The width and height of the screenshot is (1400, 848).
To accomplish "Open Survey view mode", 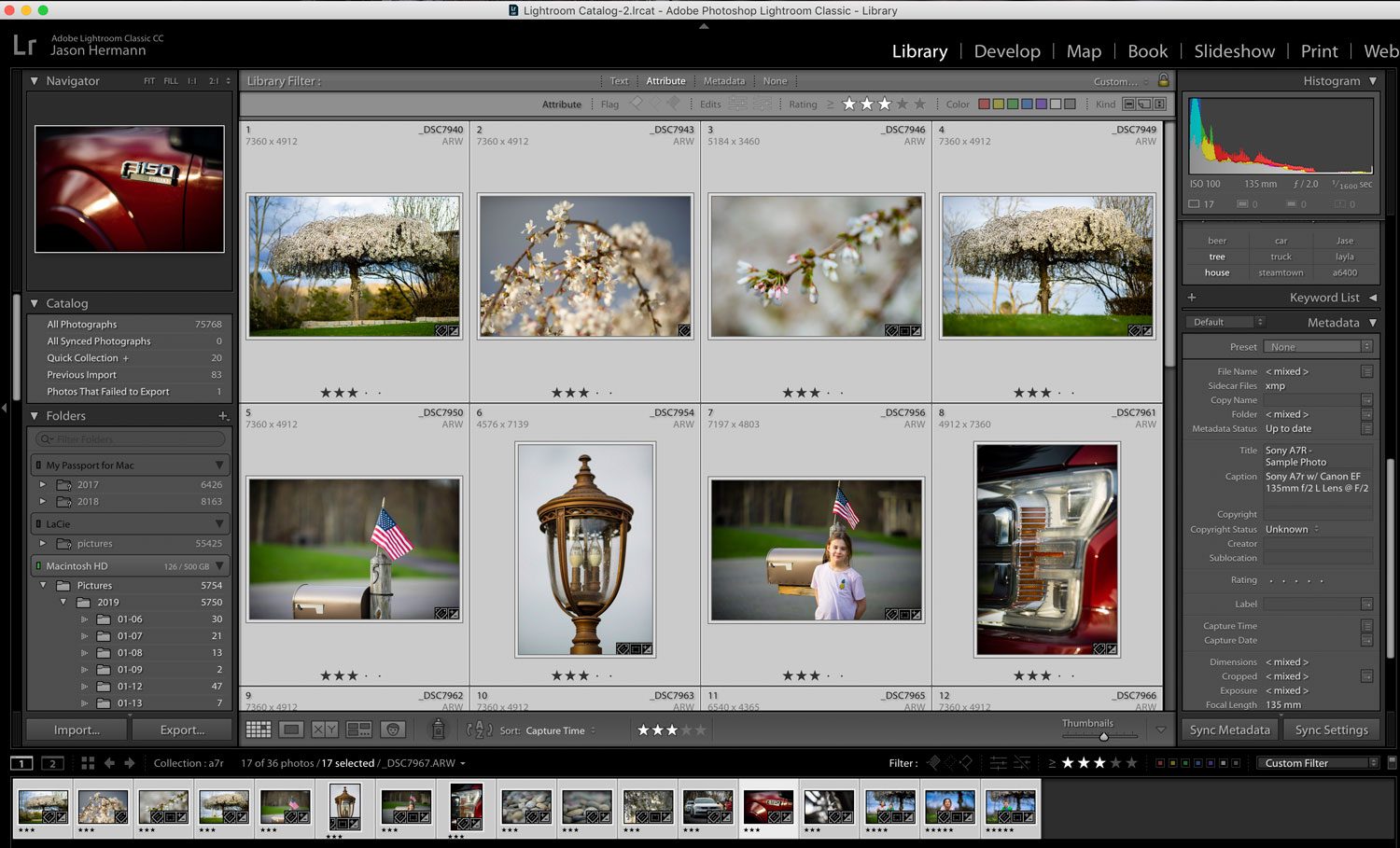I will [359, 730].
